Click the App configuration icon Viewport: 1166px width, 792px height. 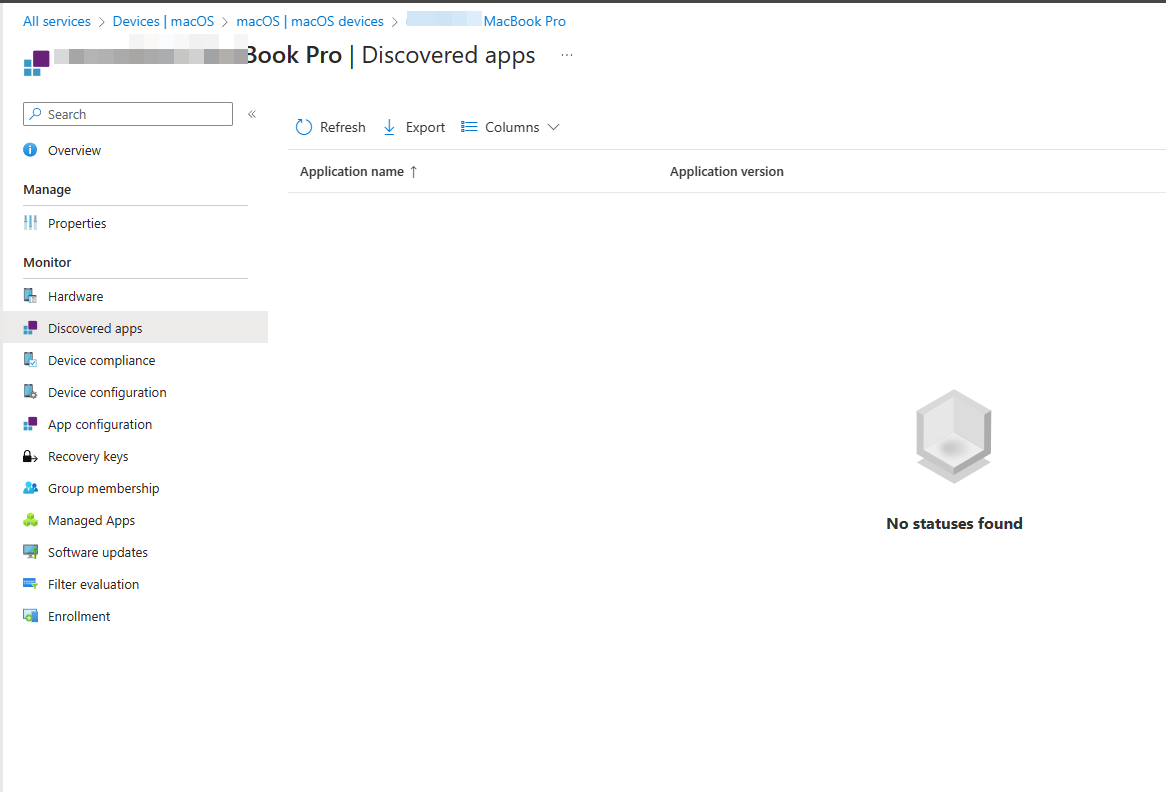pyautogui.click(x=31, y=423)
